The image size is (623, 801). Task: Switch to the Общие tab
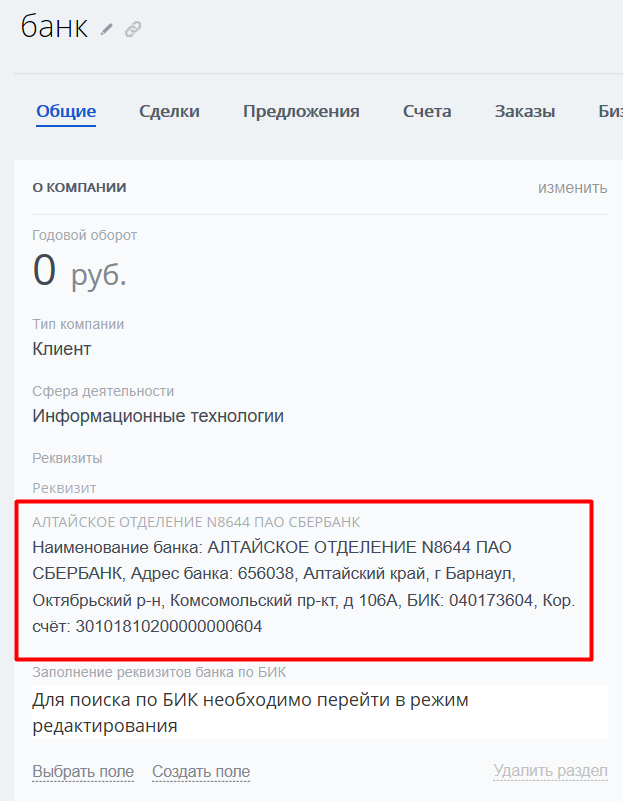point(66,111)
